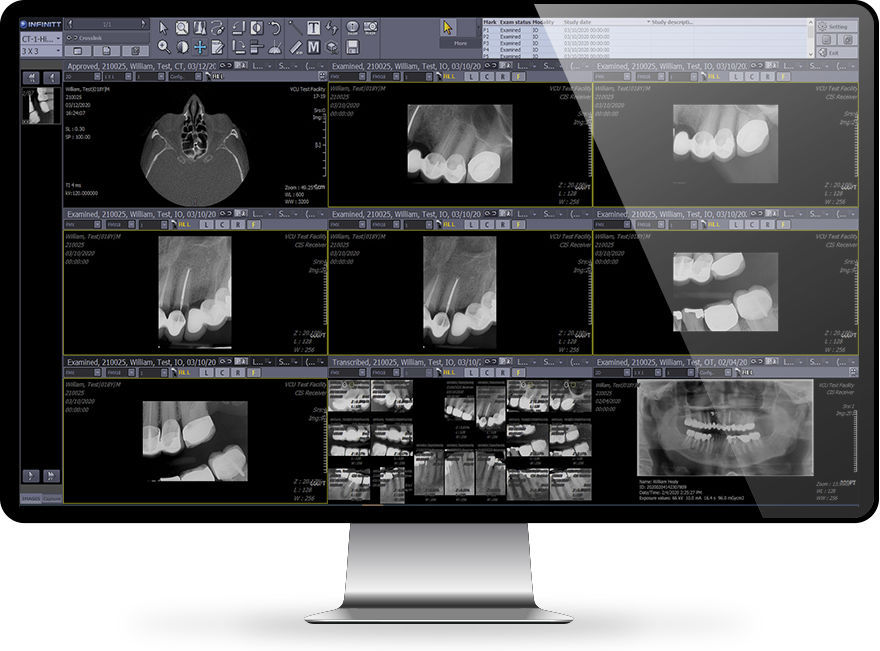
Task: Select the arrow pointer tool
Action: click(163, 29)
